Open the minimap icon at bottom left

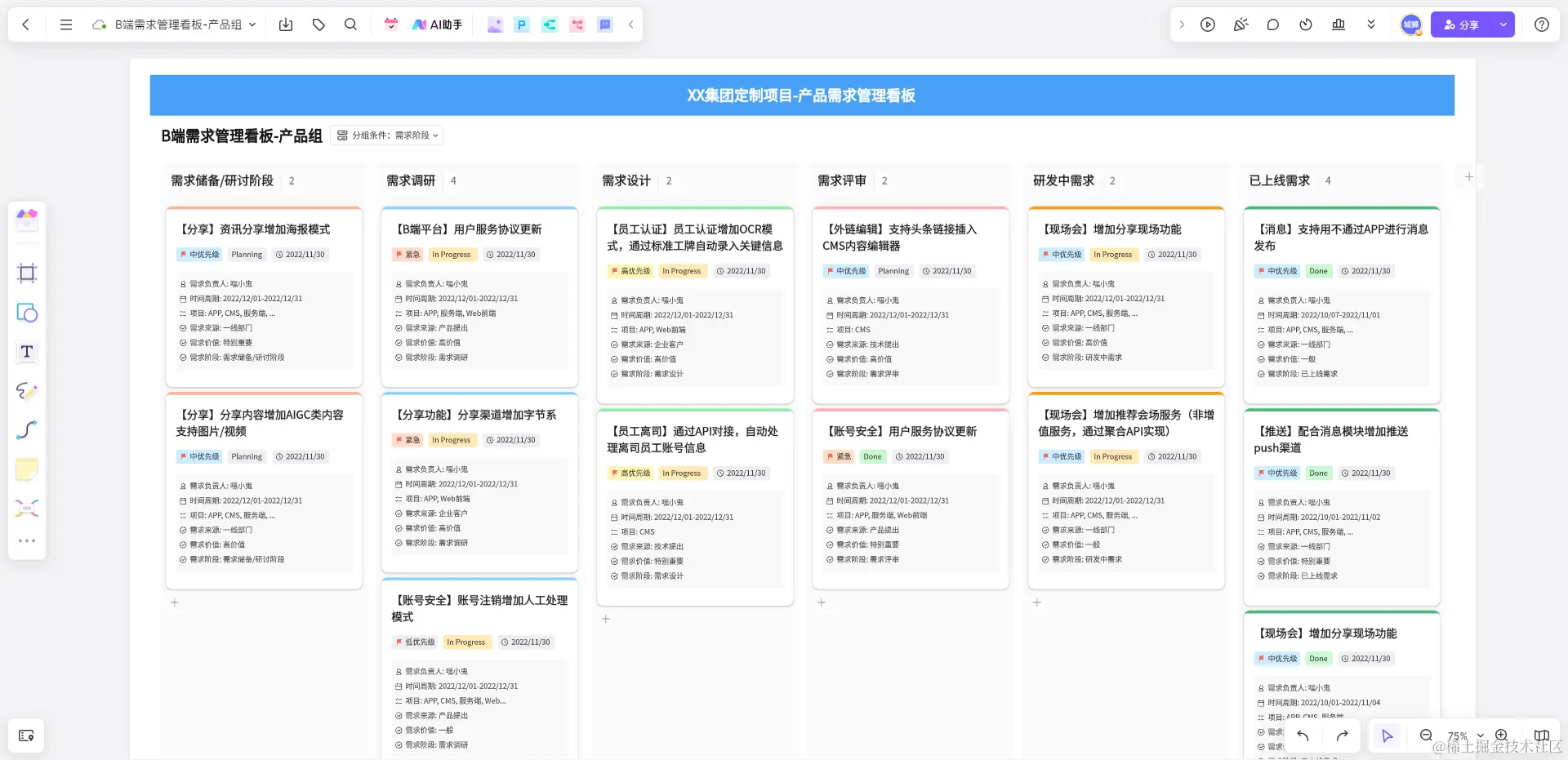tap(27, 736)
